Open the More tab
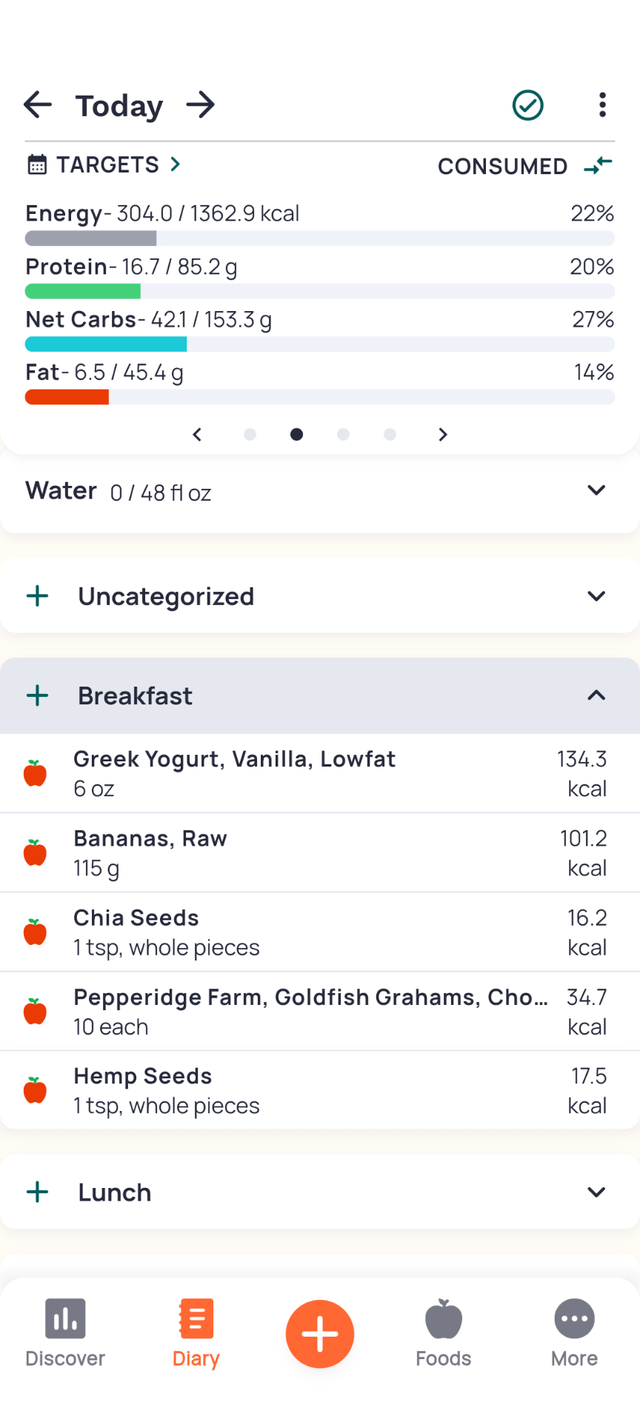Screen dimensions: 640x1422 coord(574,1333)
